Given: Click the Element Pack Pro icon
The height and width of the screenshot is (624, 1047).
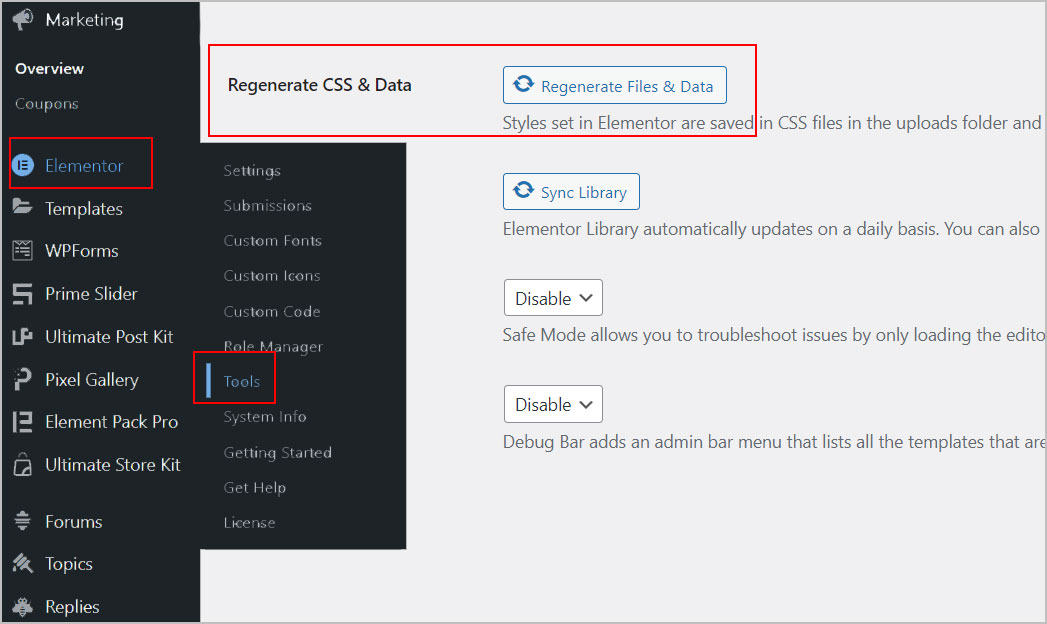Looking at the screenshot, I should tap(22, 422).
